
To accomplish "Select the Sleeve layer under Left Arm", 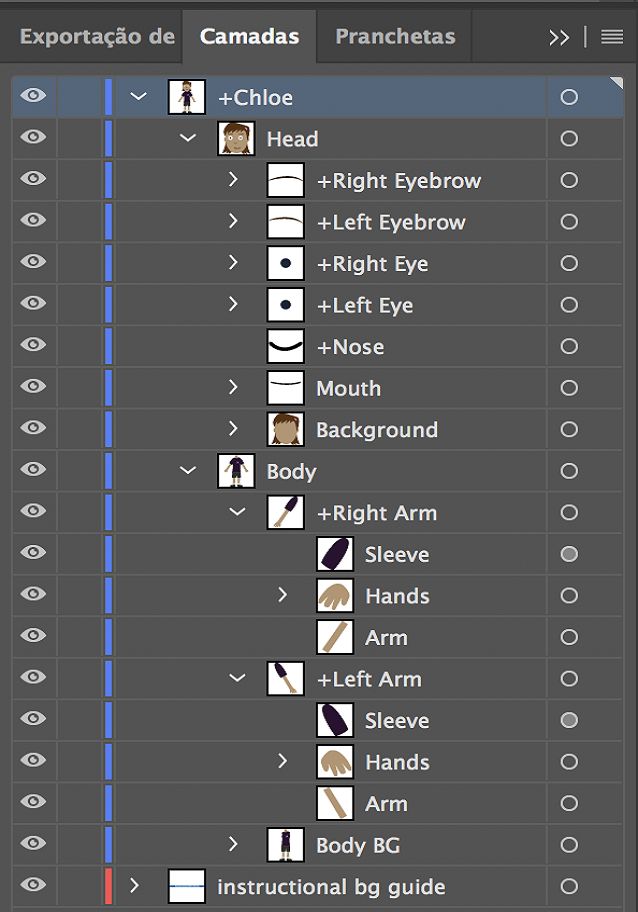I will [x=398, y=720].
